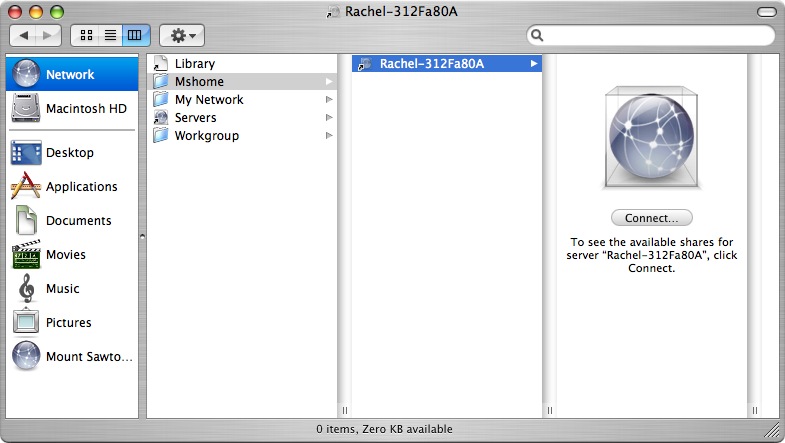Click the status bar items text
The width and height of the screenshot is (785, 443).
pos(384,429)
